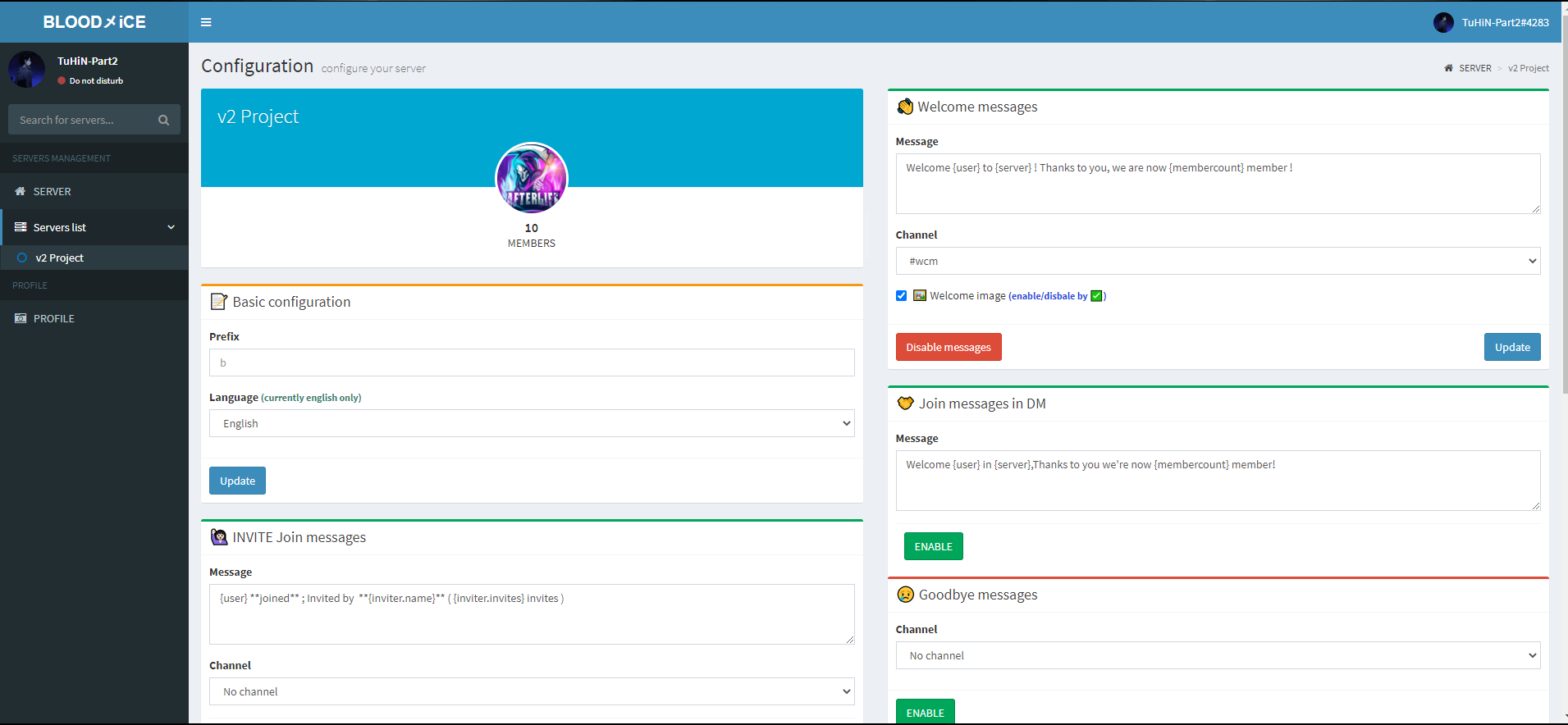Click the hamburger sidebar toggle icon
Viewport: 1568px width, 725px height.
(206, 22)
